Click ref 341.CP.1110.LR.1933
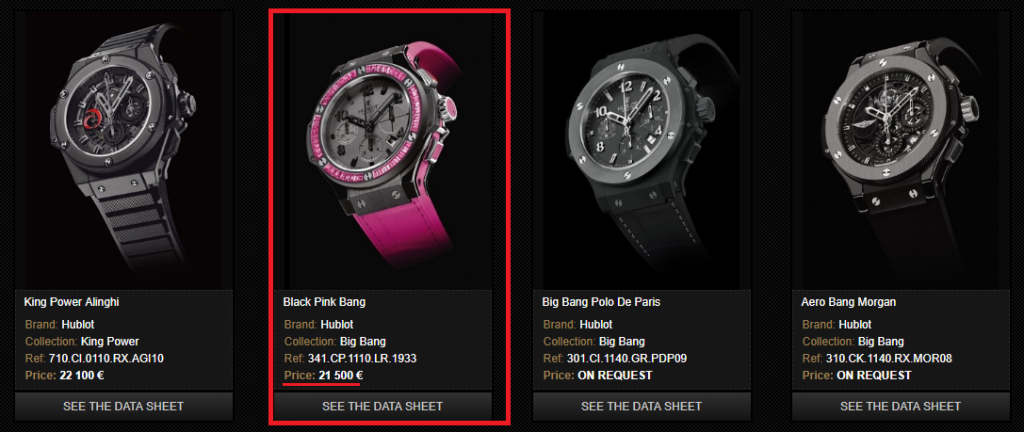This screenshot has width=1024, height=432. pos(362,358)
